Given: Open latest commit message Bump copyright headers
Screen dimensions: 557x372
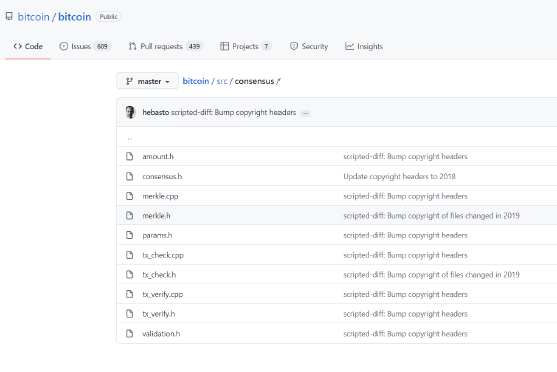Looking at the screenshot, I should click(x=233, y=112).
